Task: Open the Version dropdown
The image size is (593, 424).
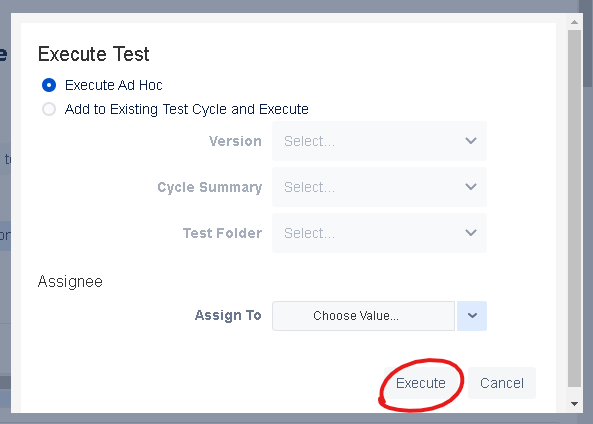Action: click(x=379, y=141)
